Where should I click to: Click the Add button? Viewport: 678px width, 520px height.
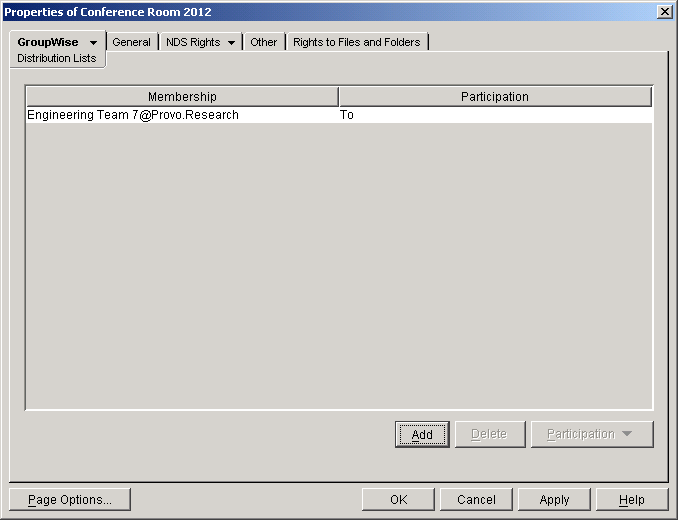click(x=422, y=434)
